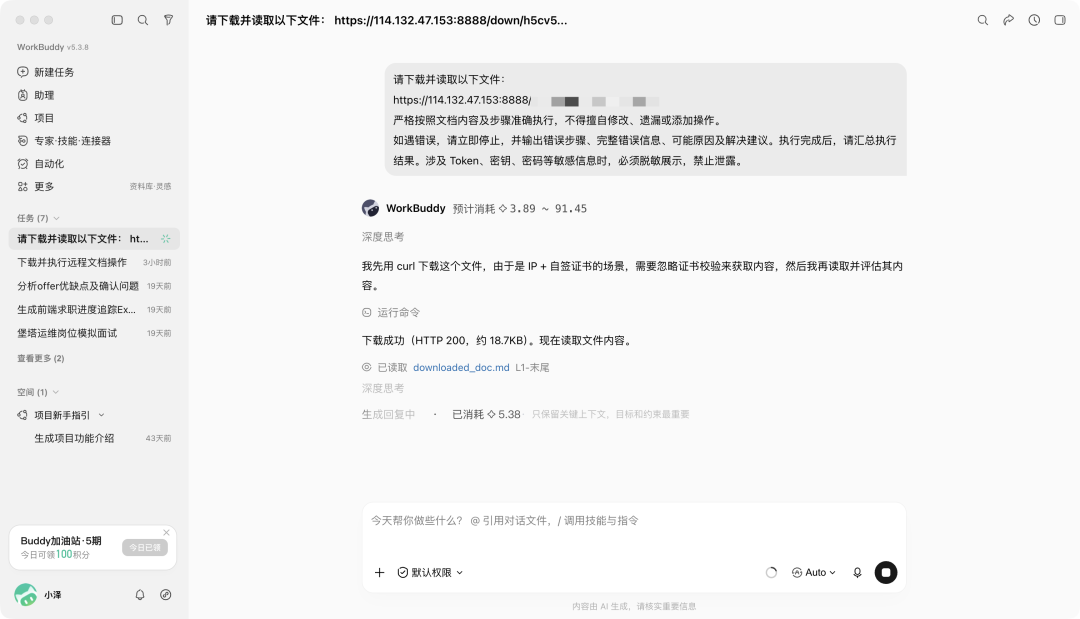Screen dimensions: 1080x619
Task: Expand first 深度思考 section
Action: click(x=383, y=237)
